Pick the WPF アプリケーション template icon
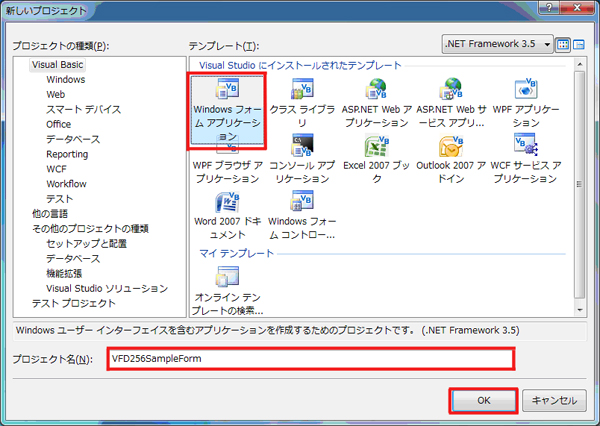 point(526,89)
